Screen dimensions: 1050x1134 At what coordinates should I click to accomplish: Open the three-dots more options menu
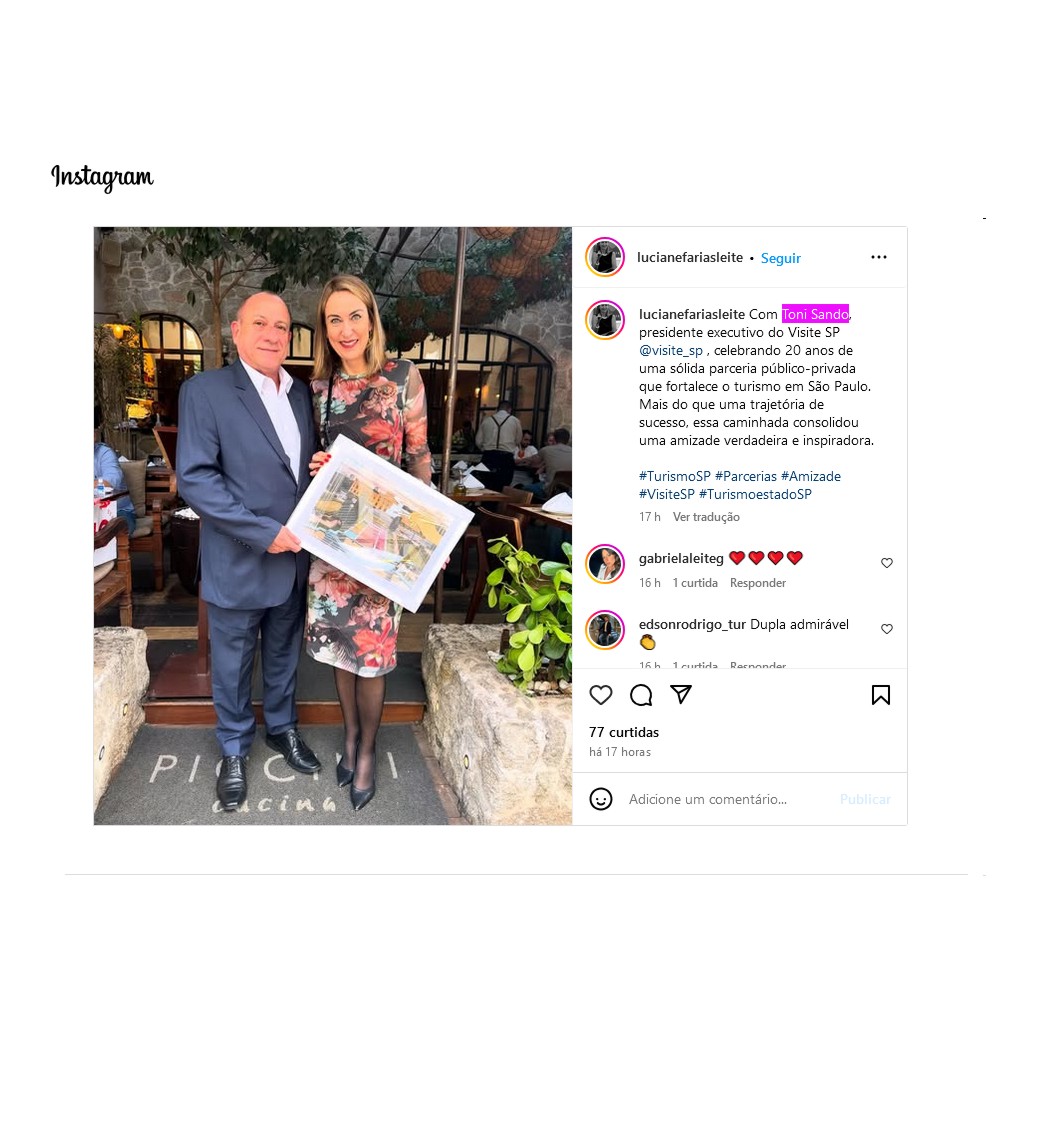[879, 257]
